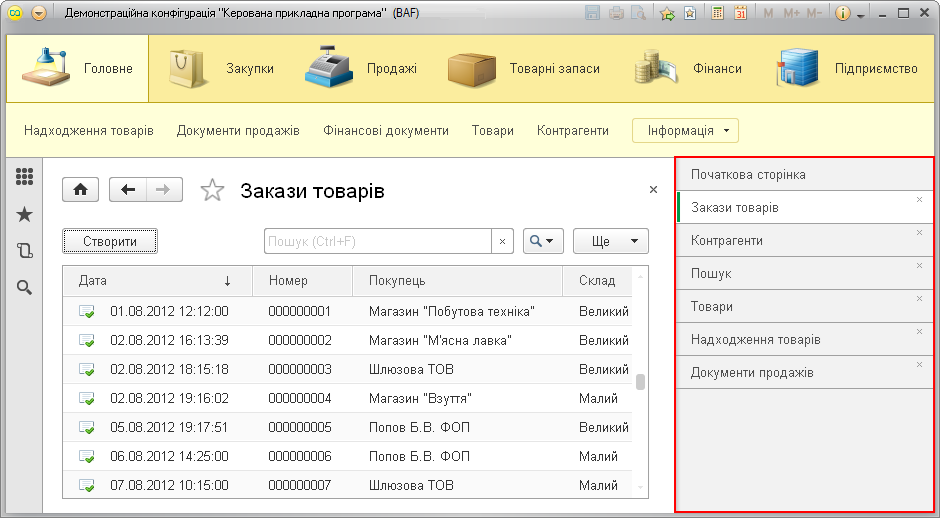940x518 pixels.
Task: Add Закази товарів to favorites star
Action: tap(212, 191)
